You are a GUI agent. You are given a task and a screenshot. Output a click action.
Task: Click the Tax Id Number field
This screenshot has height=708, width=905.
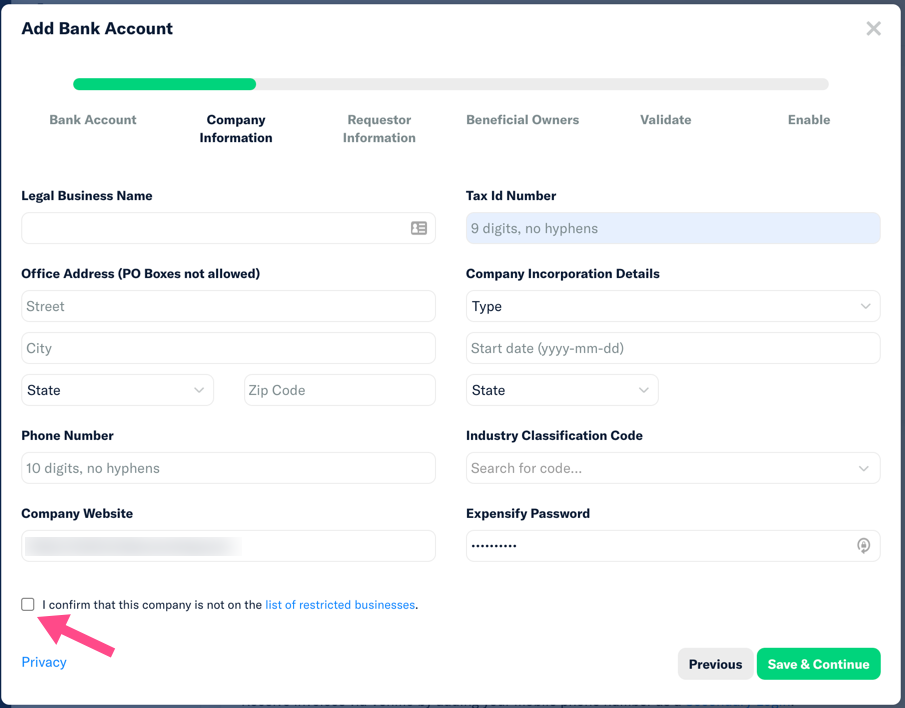672,228
